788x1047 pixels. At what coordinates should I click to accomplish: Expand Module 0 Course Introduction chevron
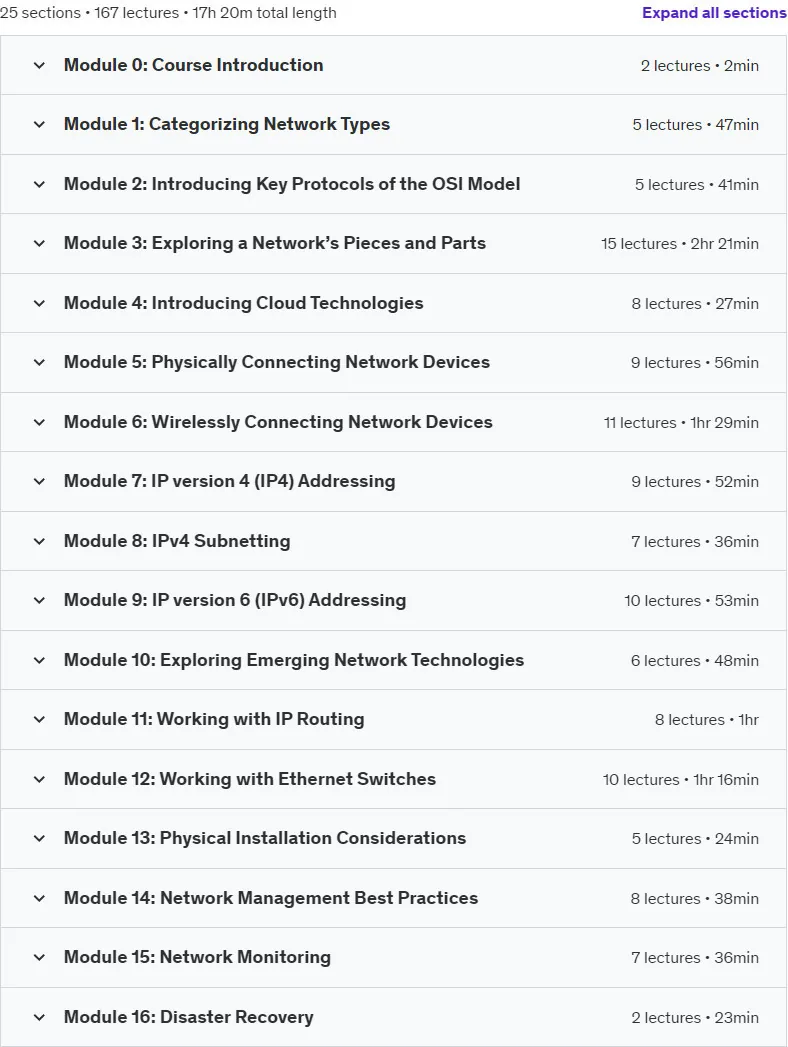click(39, 65)
